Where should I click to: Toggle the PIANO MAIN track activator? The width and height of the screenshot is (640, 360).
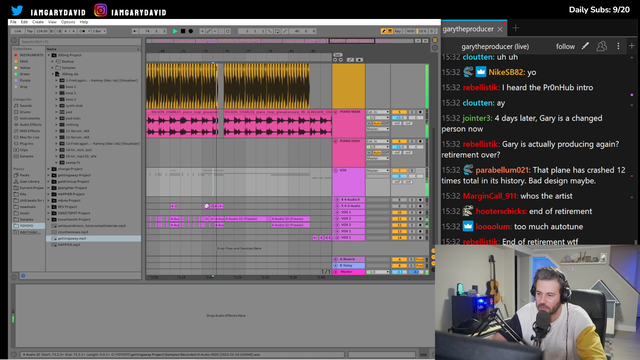coord(399,112)
